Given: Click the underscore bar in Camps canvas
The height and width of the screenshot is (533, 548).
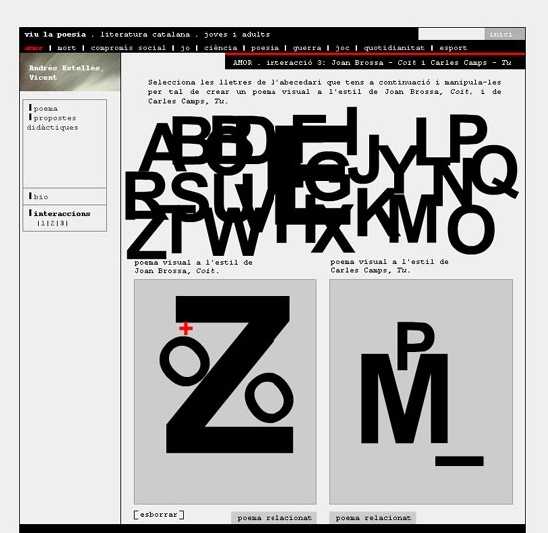Looking at the screenshot, I should [459, 461].
